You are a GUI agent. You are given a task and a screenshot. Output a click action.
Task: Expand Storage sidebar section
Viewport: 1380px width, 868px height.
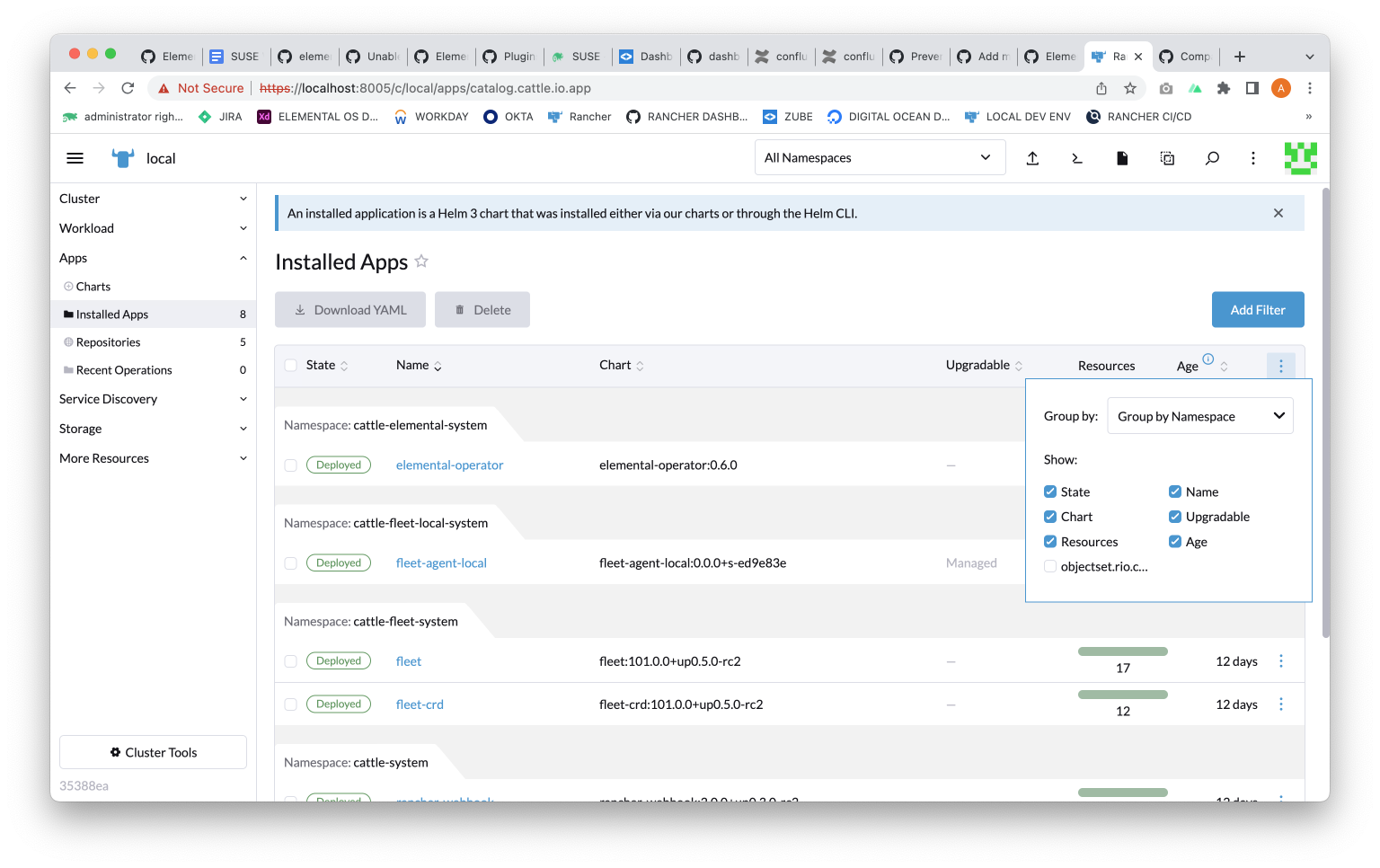click(153, 429)
